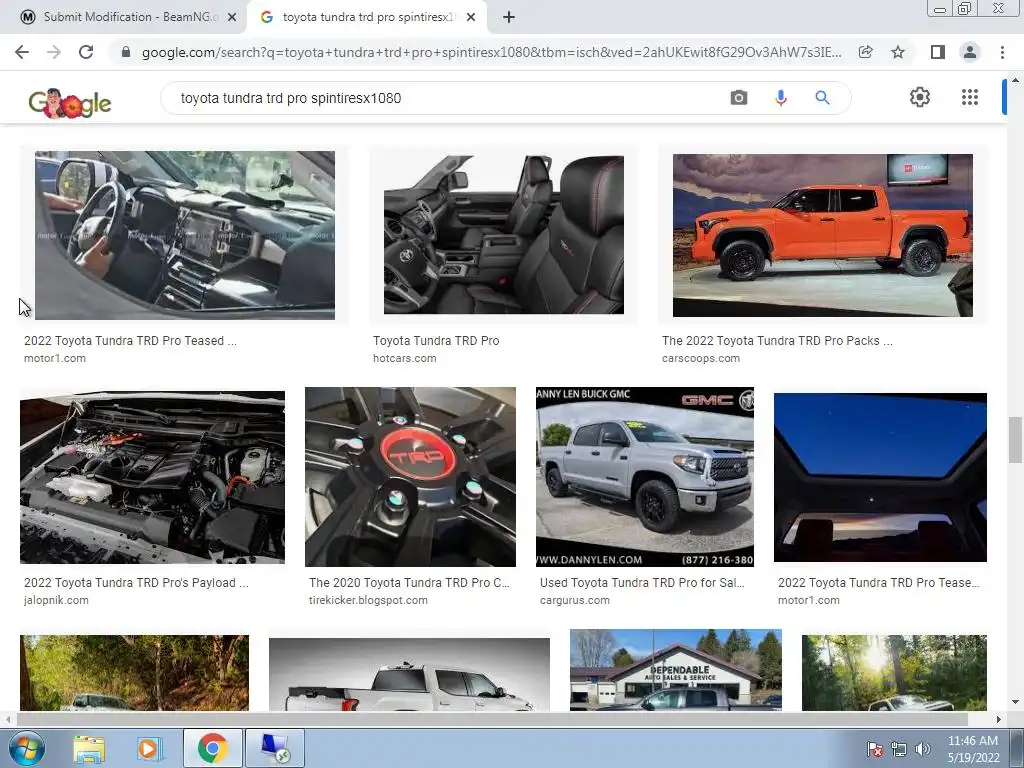Open the remote desktop taskbar icon

click(275, 748)
